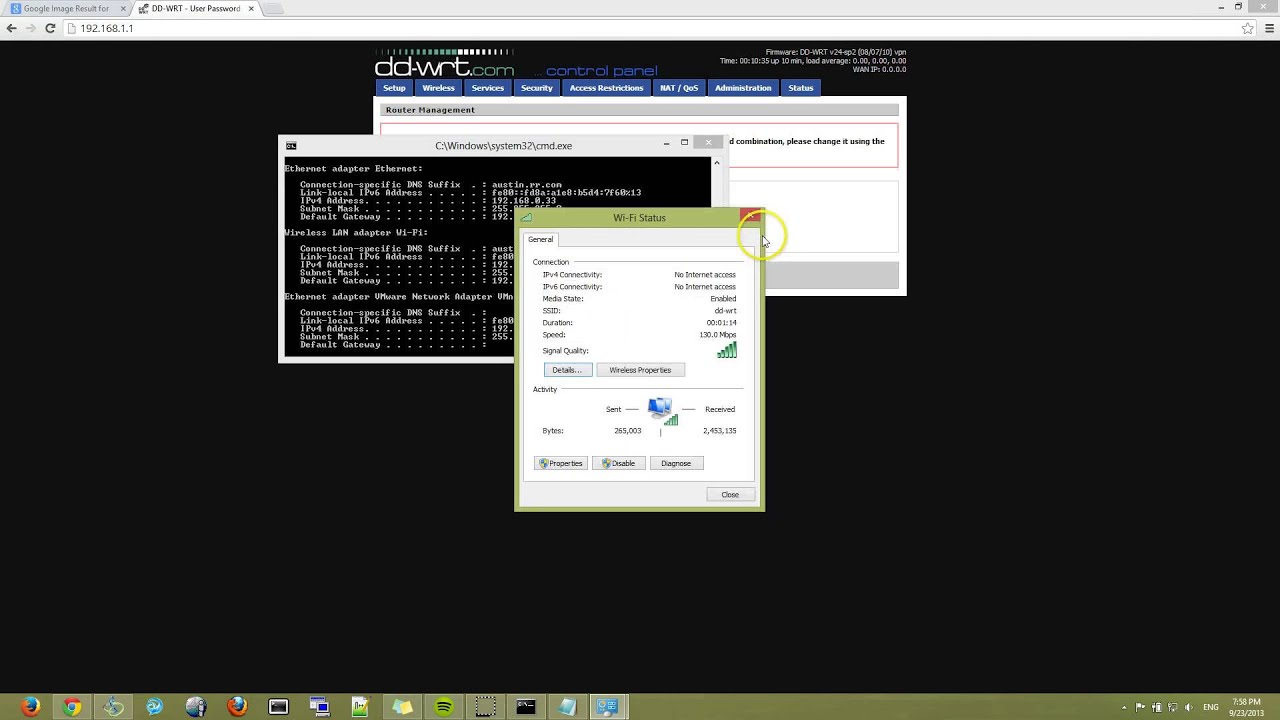
Task: Open the black console window taskbar icon
Action: (x=278, y=707)
